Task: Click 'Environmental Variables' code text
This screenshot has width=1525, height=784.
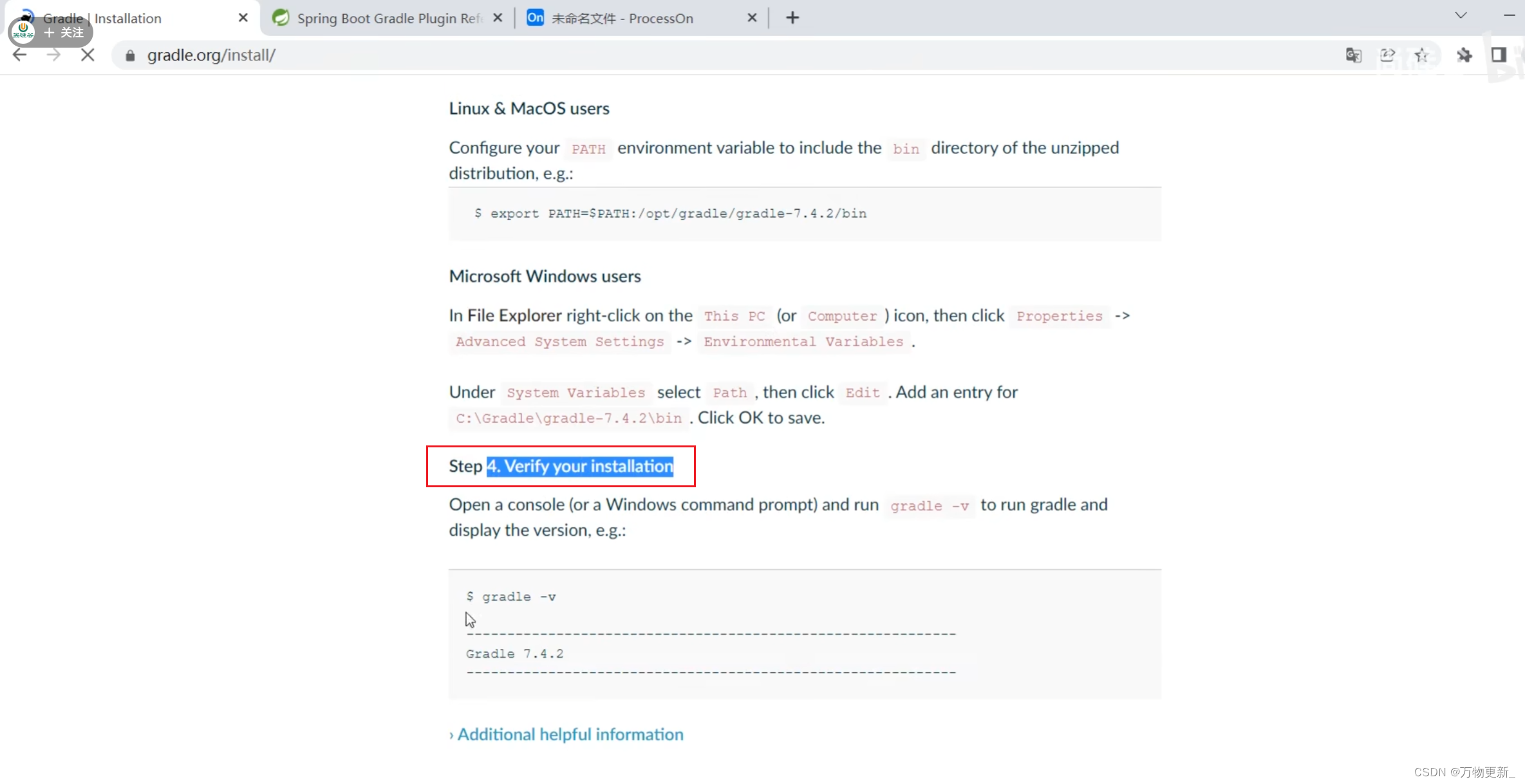Action: pyautogui.click(x=803, y=342)
